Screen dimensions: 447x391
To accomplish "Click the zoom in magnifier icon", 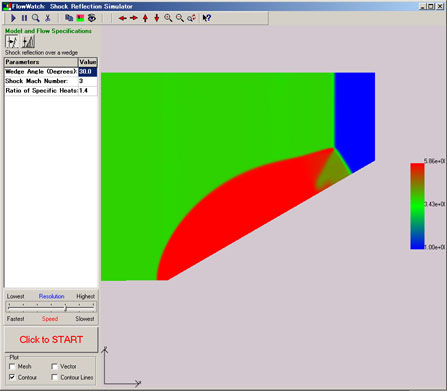I will coord(168,18).
